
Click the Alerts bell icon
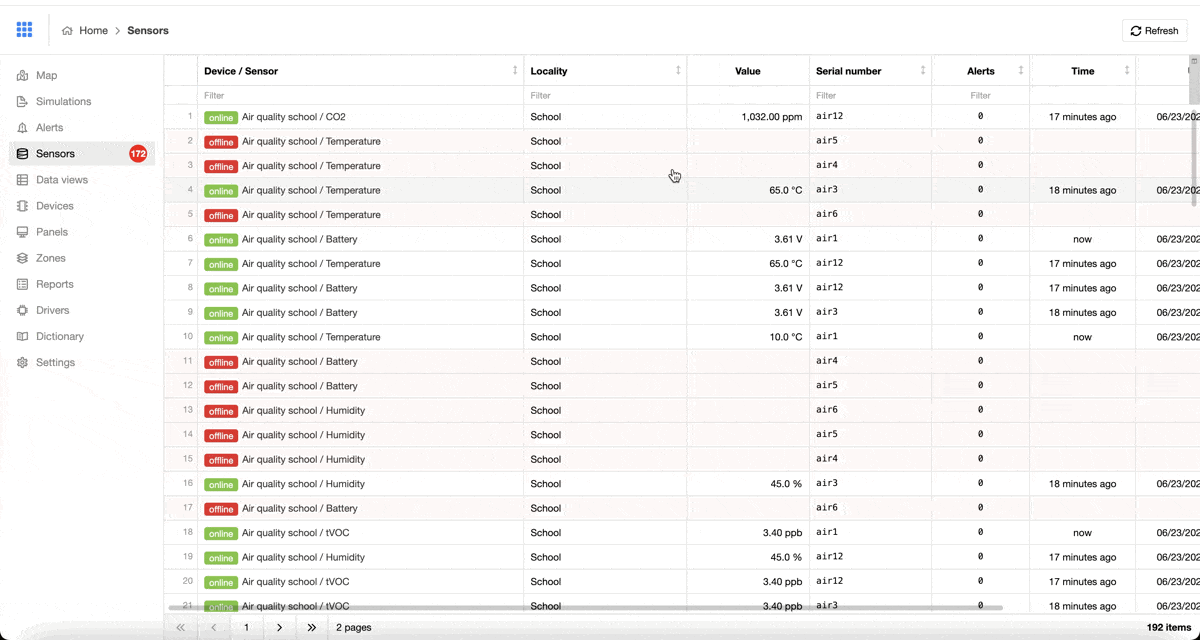click(x=22, y=128)
